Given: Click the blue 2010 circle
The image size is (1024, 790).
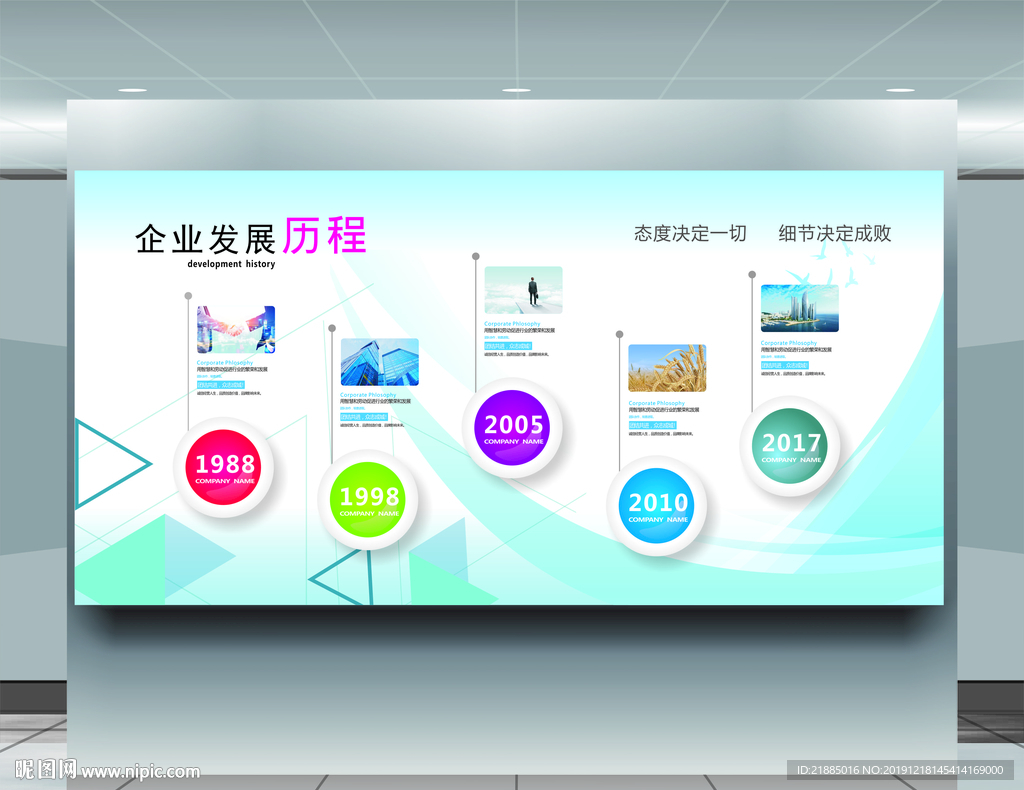Looking at the screenshot, I should point(657,506).
